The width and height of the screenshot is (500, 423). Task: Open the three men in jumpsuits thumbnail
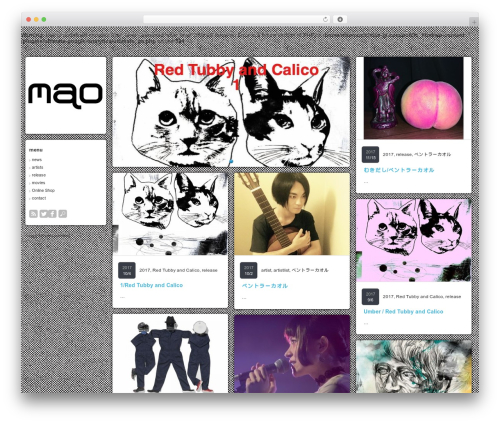point(170,354)
